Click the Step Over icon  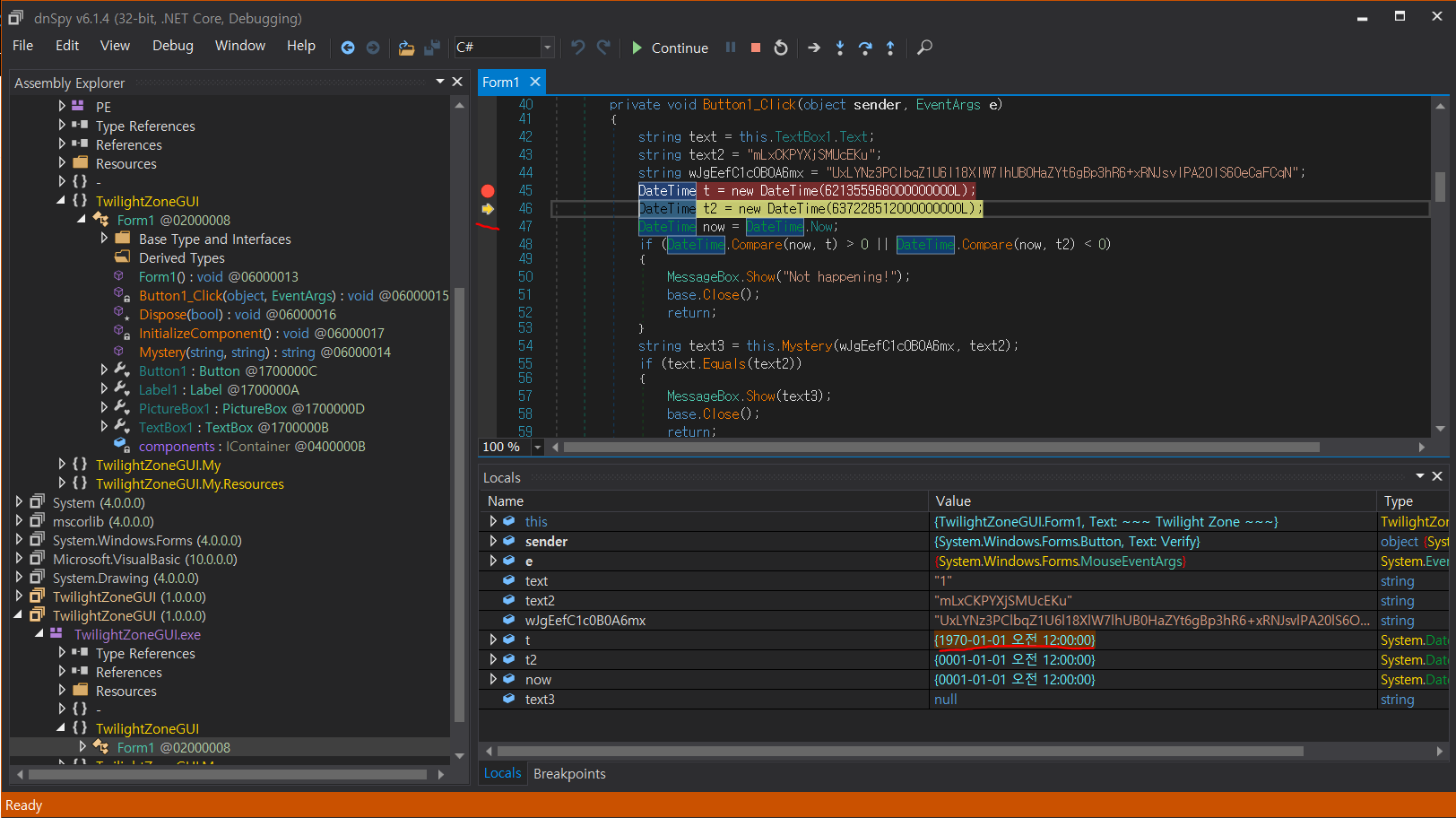point(865,48)
